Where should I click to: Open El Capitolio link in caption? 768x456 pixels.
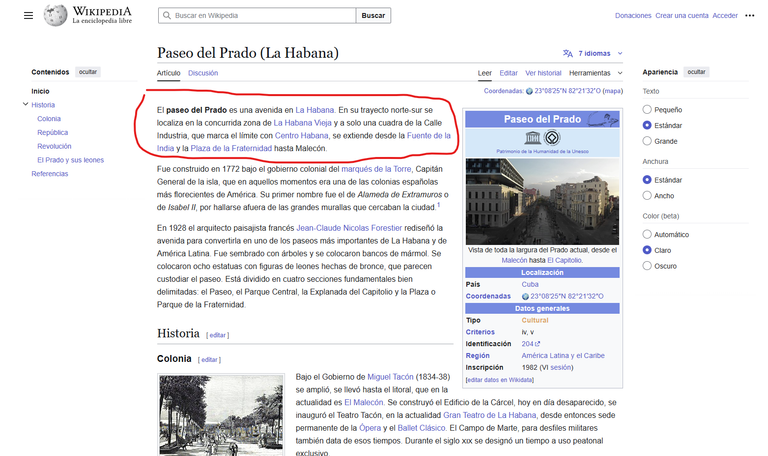(564, 261)
